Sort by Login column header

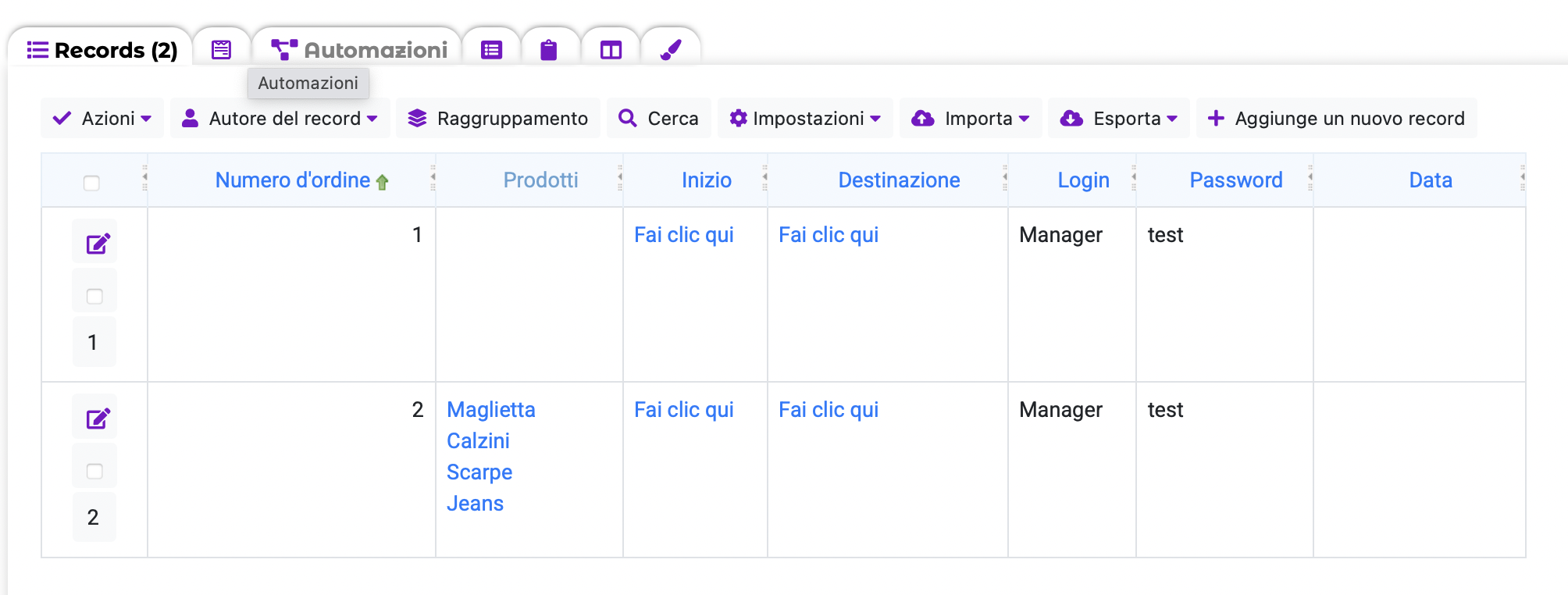click(1083, 180)
